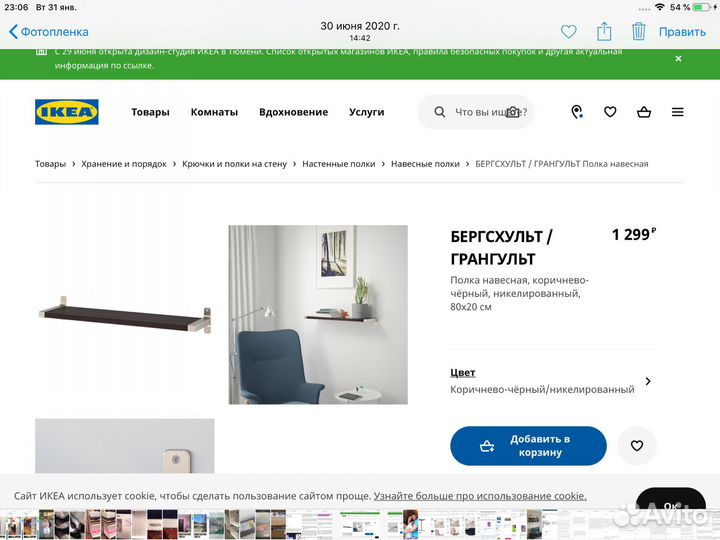Open the Комнаты menu
This screenshot has width=720, height=540.
point(214,112)
